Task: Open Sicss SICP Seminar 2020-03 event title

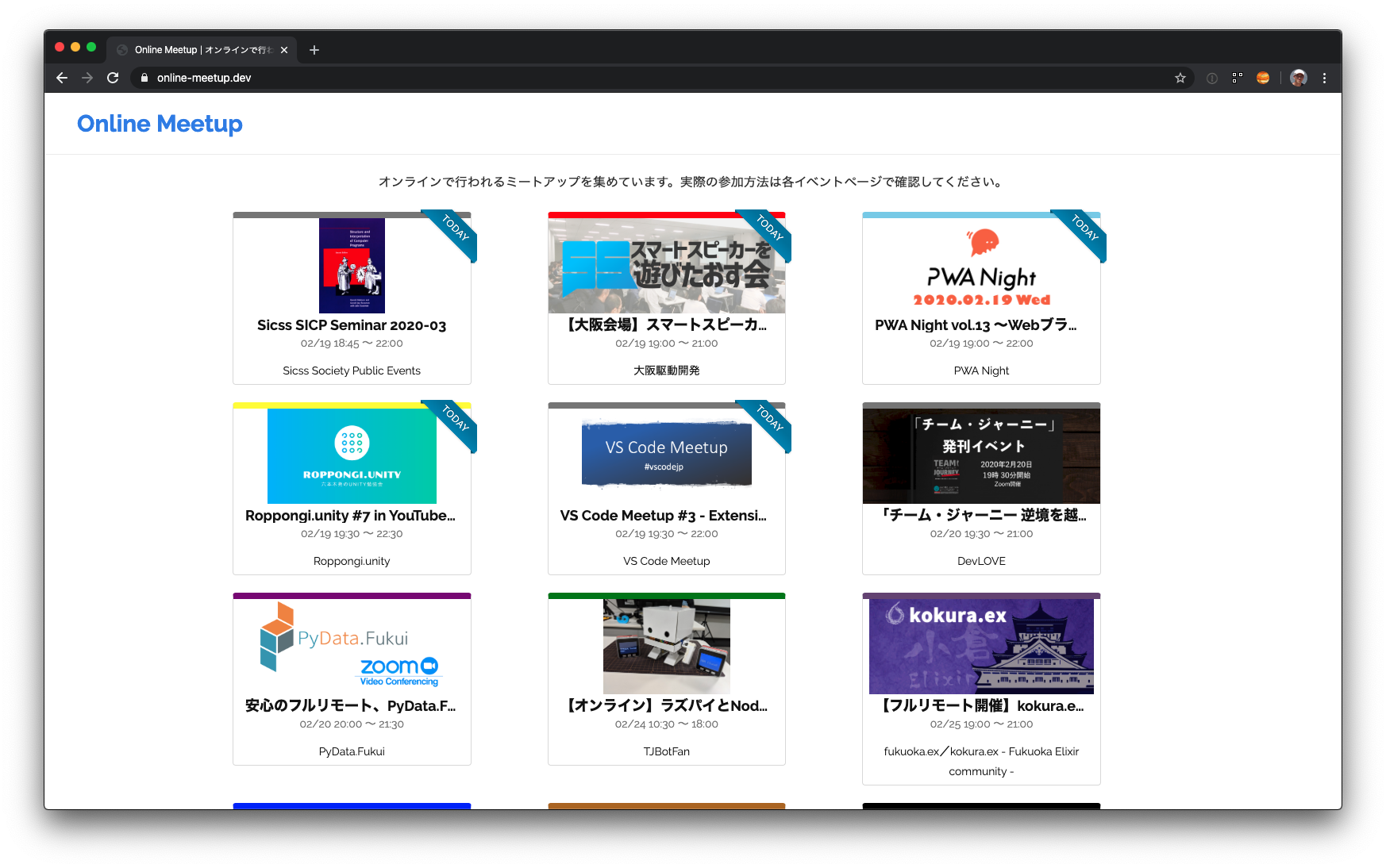Action: 352,325
